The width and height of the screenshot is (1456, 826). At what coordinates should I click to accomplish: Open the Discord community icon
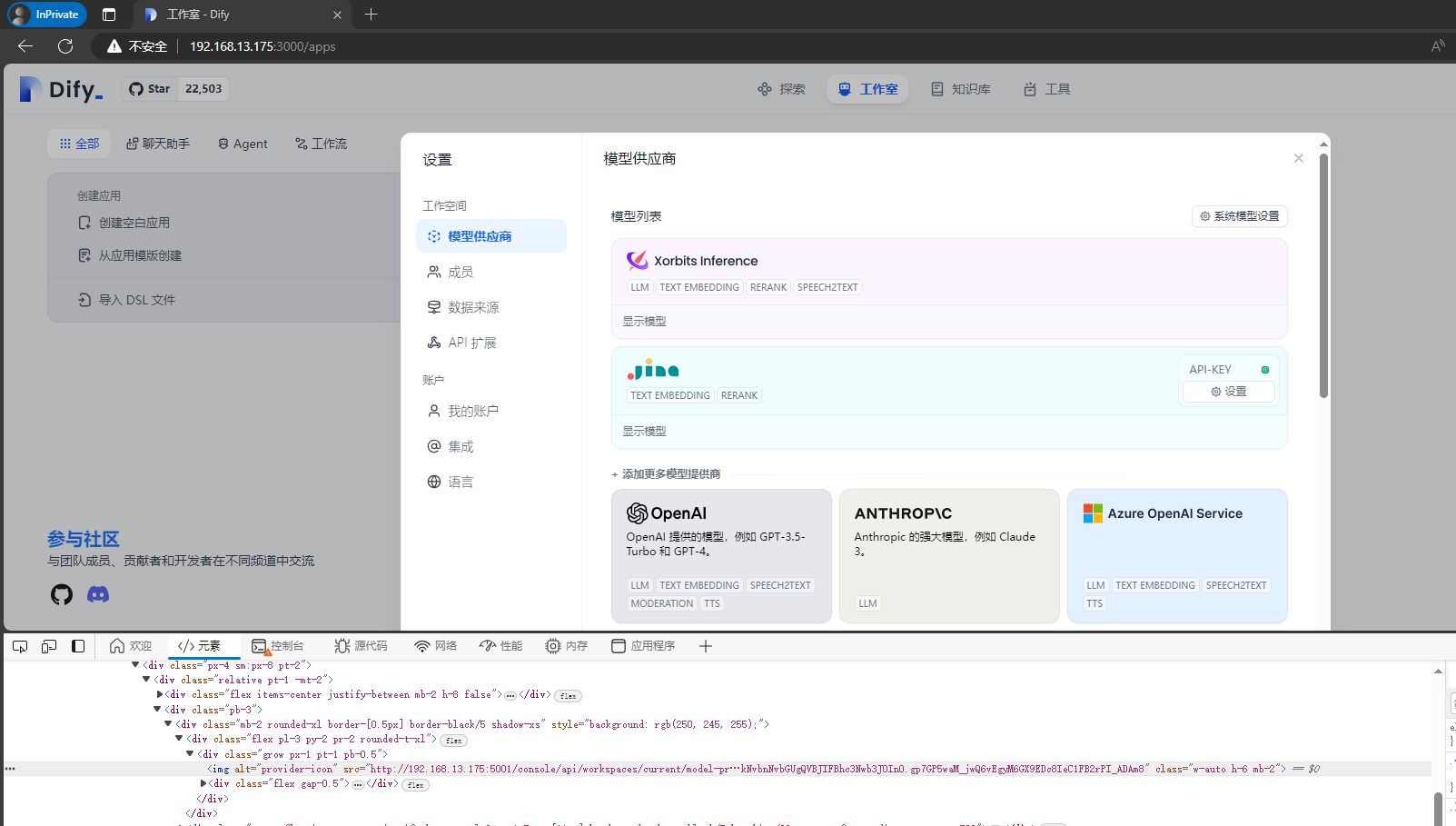(x=98, y=594)
